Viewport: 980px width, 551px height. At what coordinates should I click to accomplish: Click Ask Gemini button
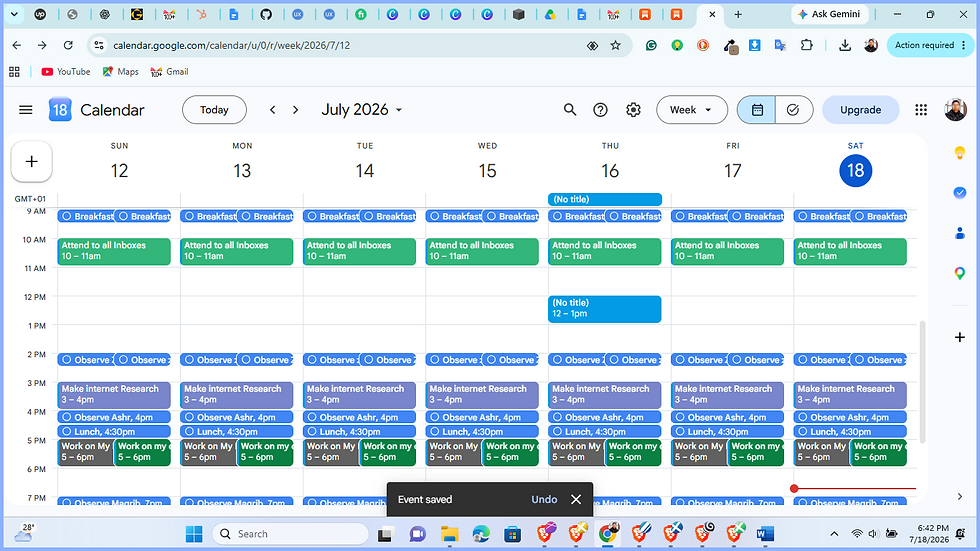pos(829,14)
